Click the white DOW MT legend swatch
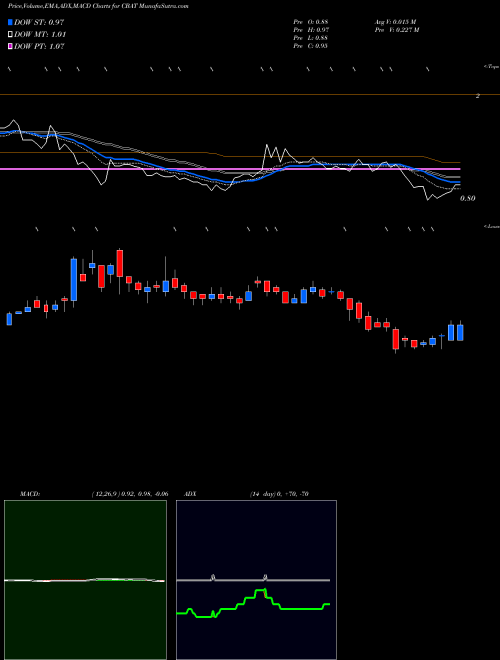 [10, 35]
